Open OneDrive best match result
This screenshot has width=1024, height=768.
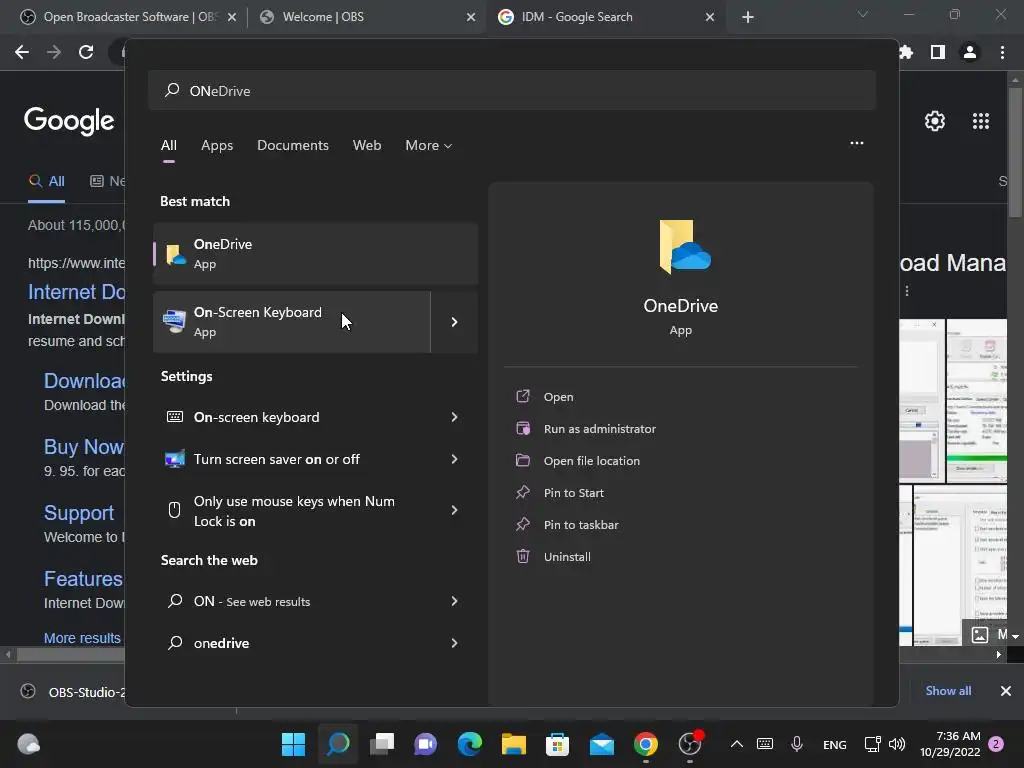(315, 253)
